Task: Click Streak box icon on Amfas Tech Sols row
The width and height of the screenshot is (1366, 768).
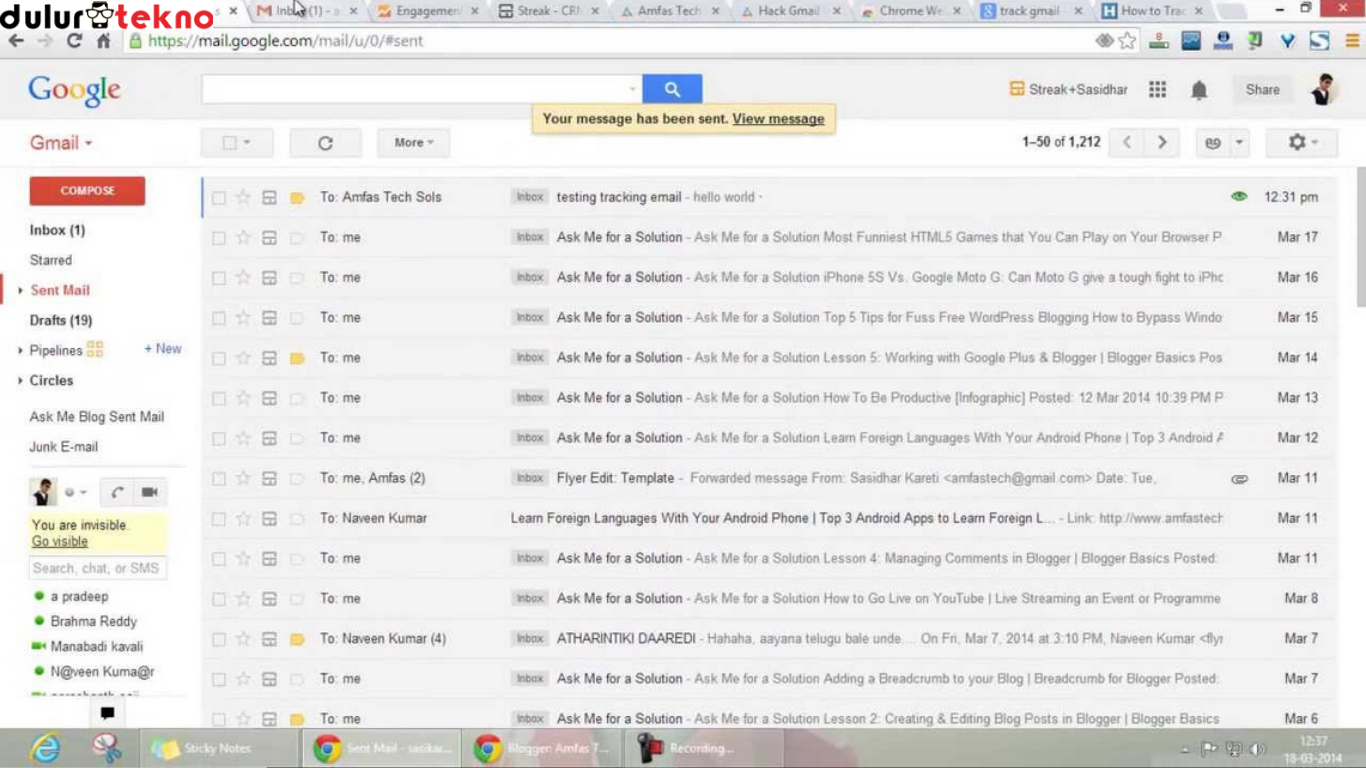Action: 269,198
